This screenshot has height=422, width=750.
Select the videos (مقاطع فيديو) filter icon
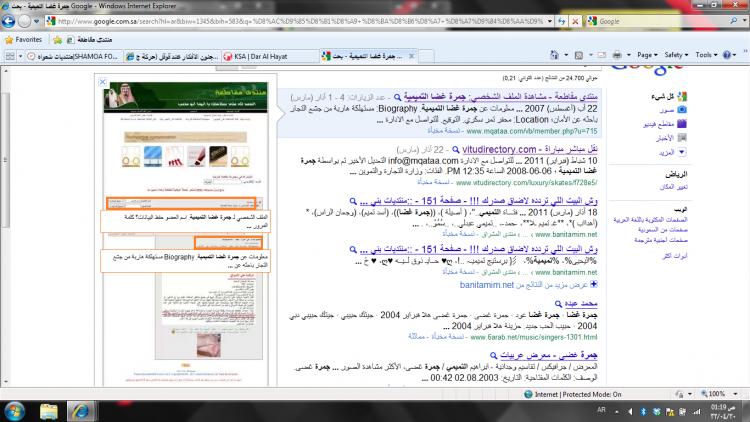(x=681, y=124)
